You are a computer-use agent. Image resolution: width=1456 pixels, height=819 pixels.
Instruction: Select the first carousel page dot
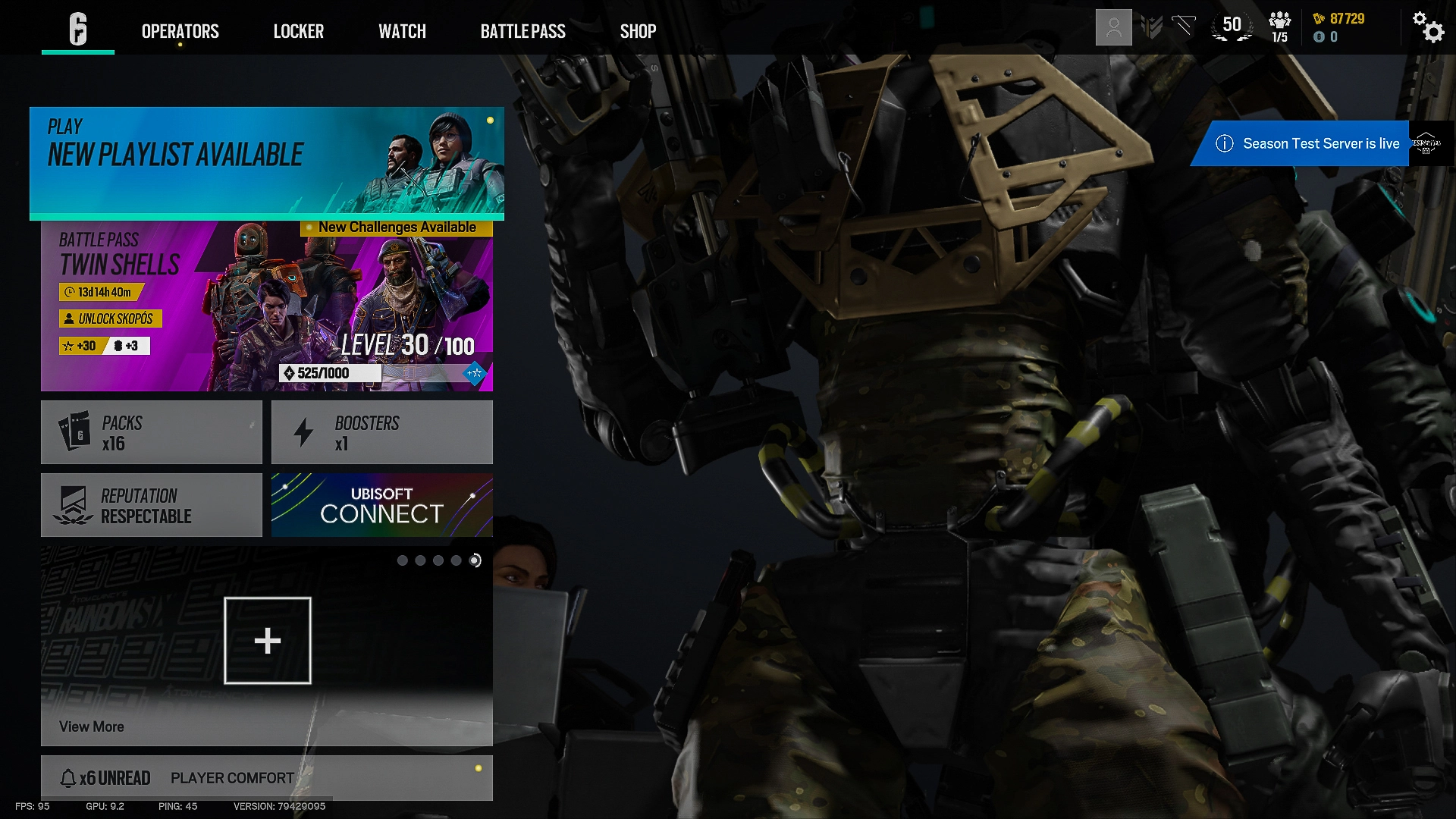[x=403, y=560]
